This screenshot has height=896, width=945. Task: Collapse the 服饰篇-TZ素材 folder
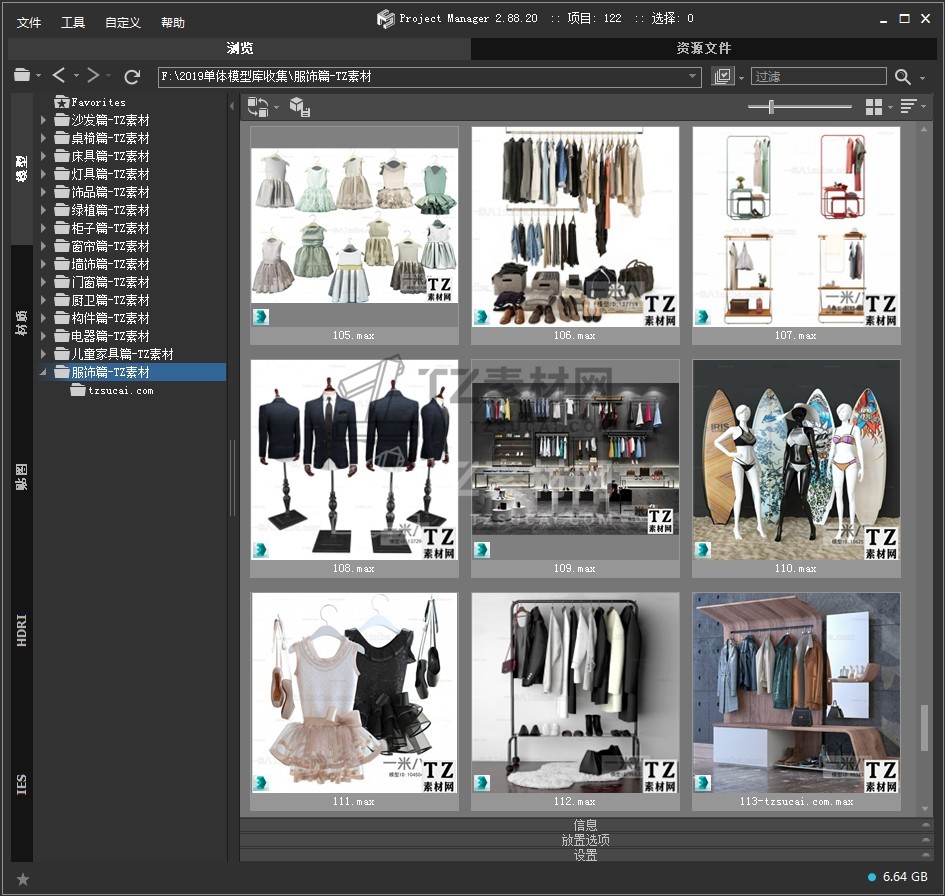pyautogui.click(x=43, y=372)
